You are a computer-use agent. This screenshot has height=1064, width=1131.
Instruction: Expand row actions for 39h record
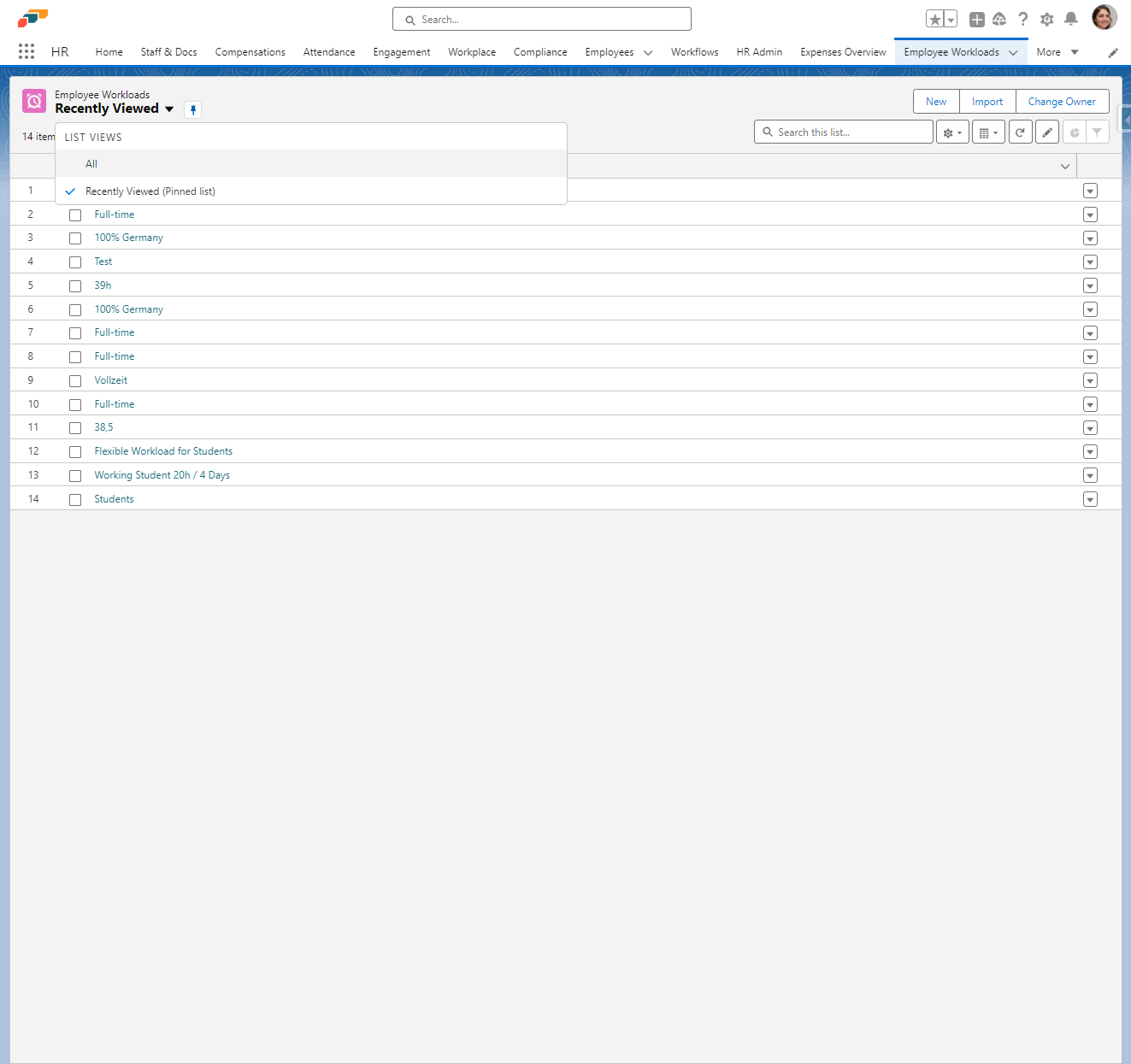coord(1090,285)
